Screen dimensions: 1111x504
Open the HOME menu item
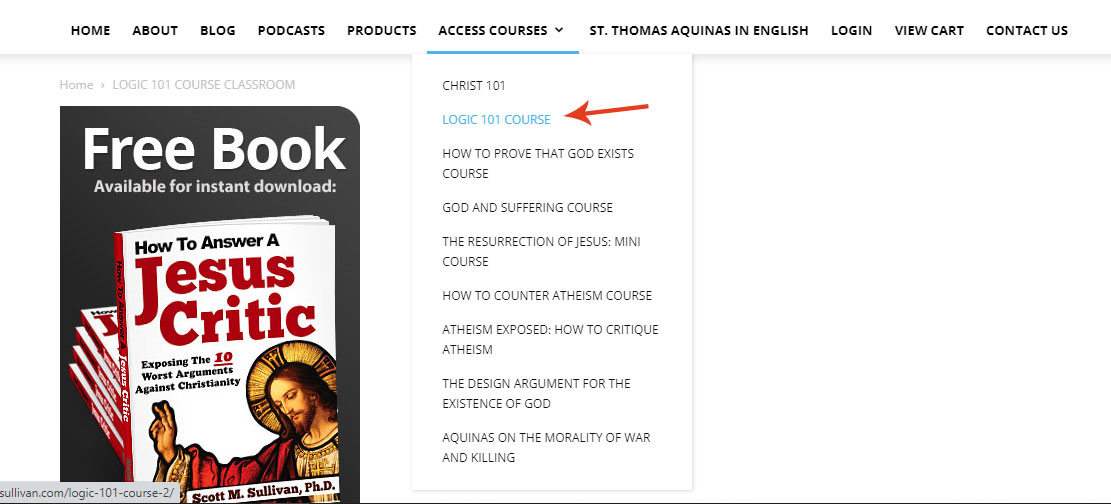pos(91,30)
